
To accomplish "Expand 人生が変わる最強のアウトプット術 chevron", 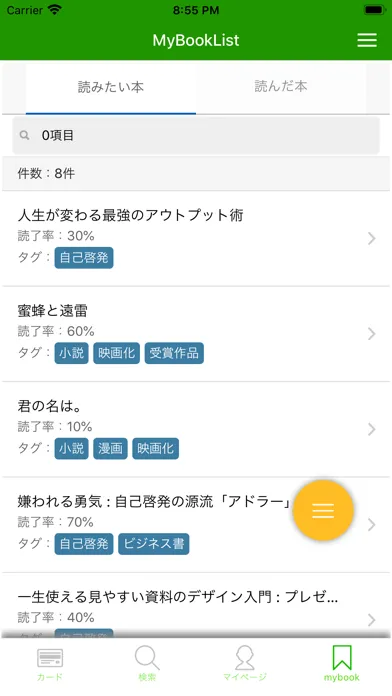I will (x=372, y=238).
